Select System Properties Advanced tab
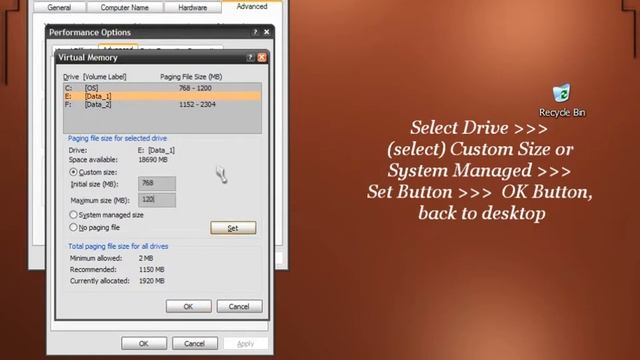Image resolution: width=640 pixels, height=360 pixels. coord(252,7)
